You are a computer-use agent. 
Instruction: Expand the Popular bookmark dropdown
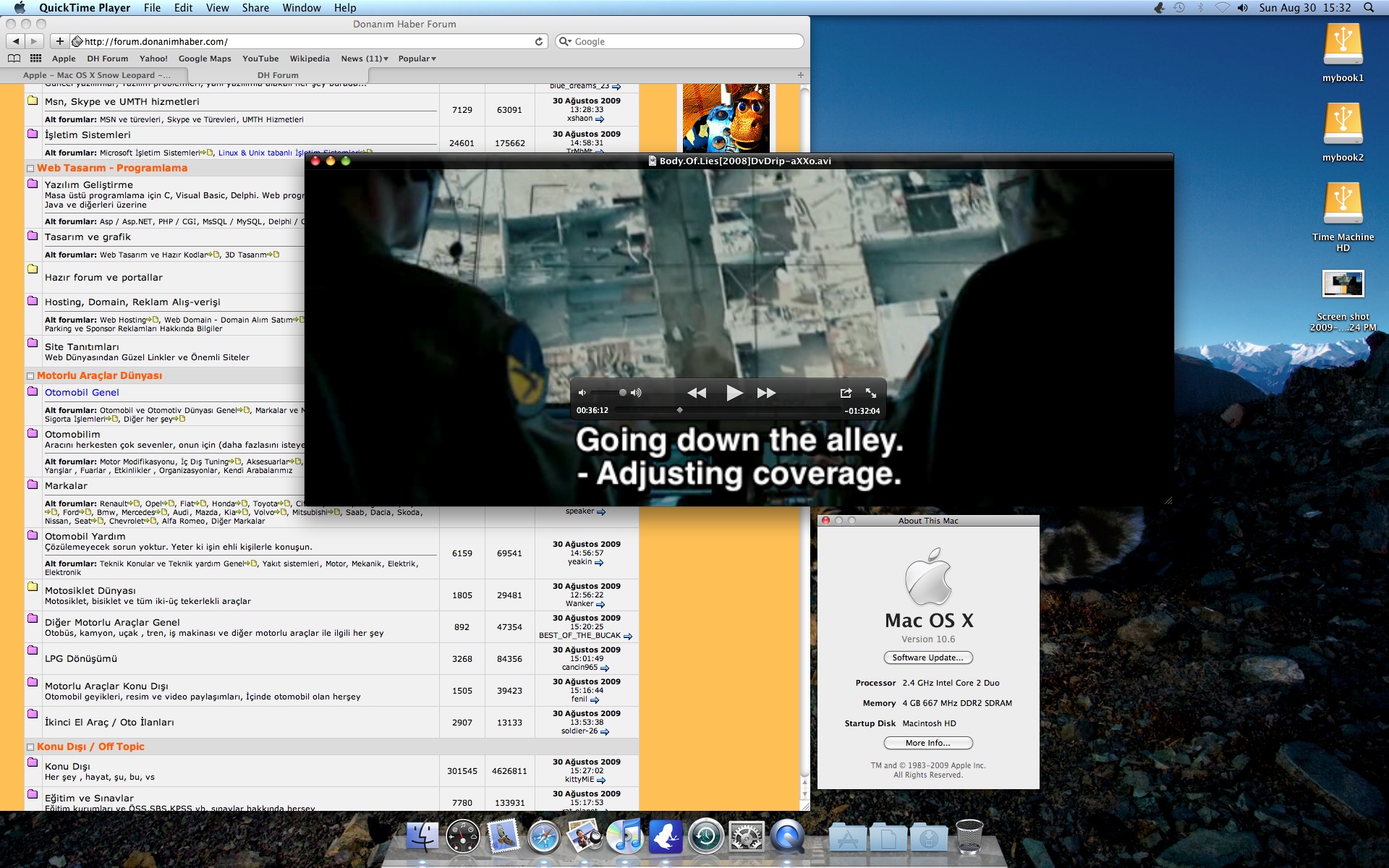coord(417,59)
